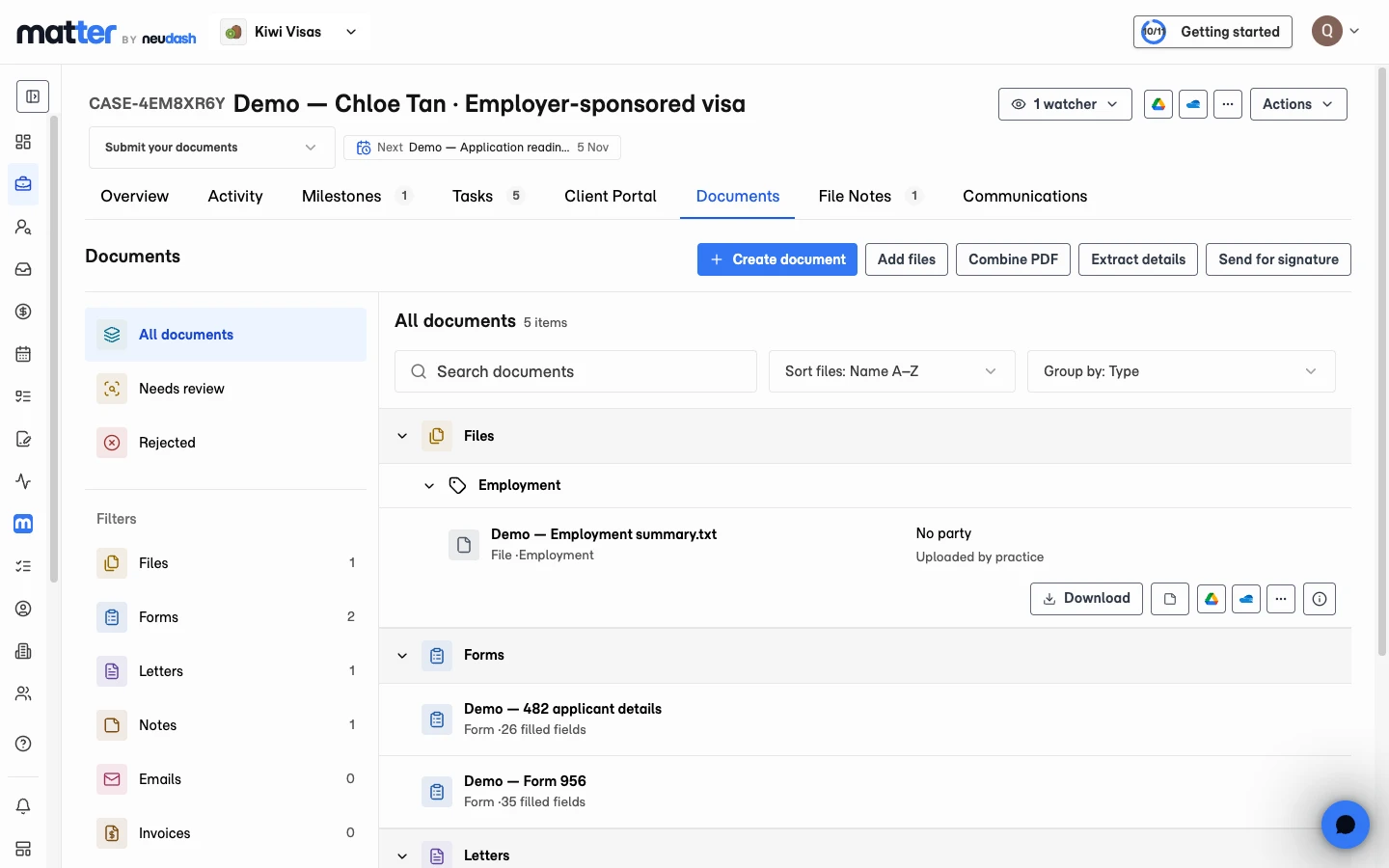Open the Submit your documents stage dropdown
1389x868 pixels.
point(211,148)
